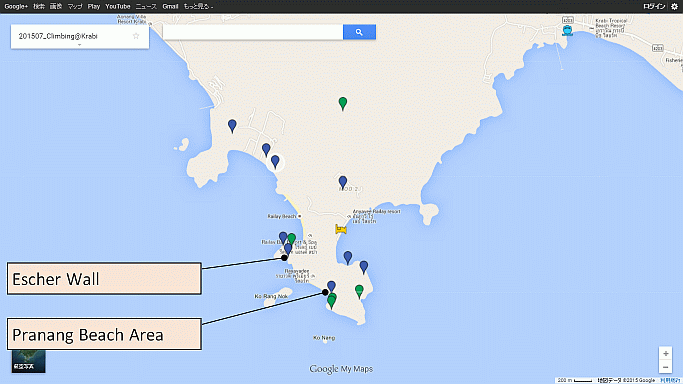683x384 pixels.
Task: Zoom in with the plus button
Action: (666, 354)
